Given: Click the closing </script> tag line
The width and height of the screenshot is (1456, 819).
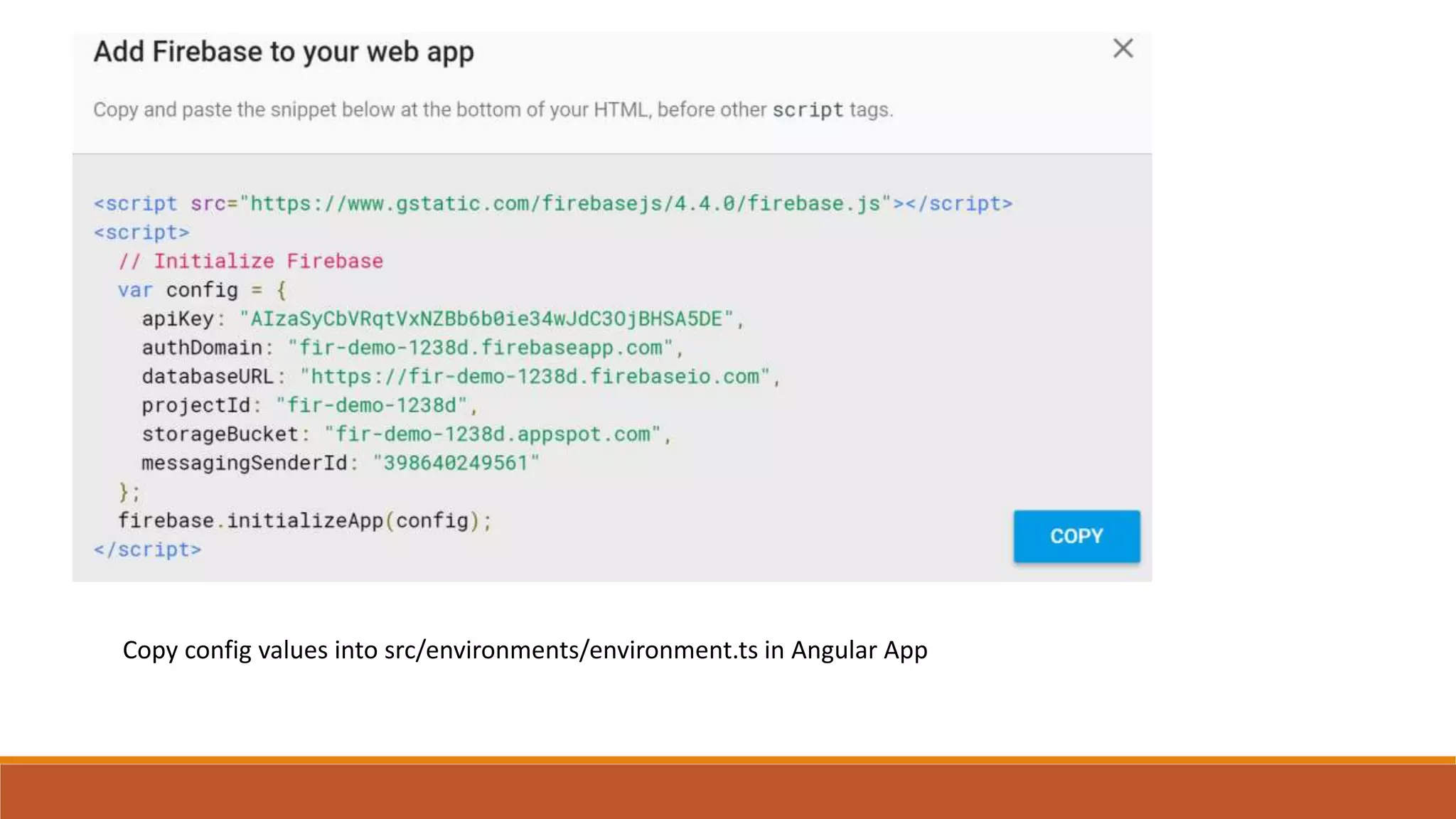Looking at the screenshot, I should [x=148, y=550].
